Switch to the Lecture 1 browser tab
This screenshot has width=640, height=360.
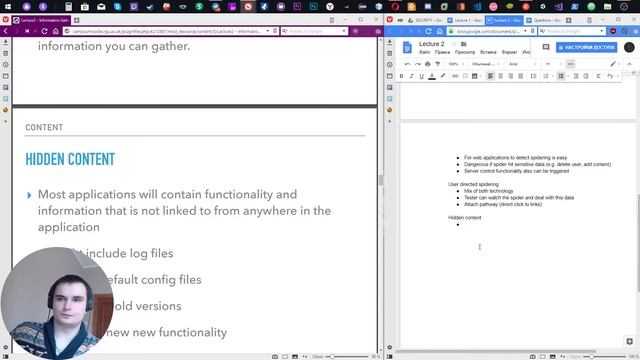click(x=464, y=20)
